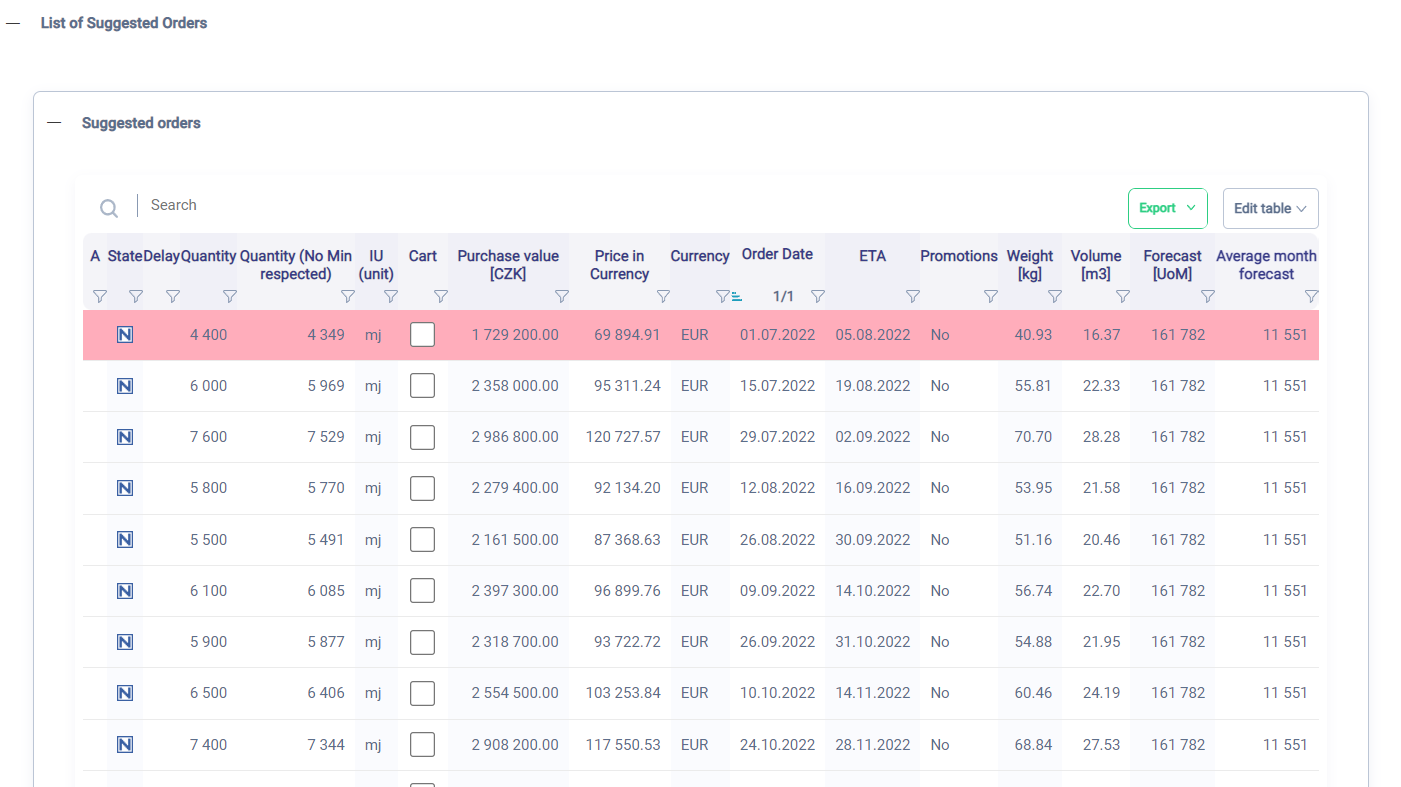Viewport: 1401px width, 787px height.
Task: Open the Edit table dropdown
Action: coord(1270,208)
